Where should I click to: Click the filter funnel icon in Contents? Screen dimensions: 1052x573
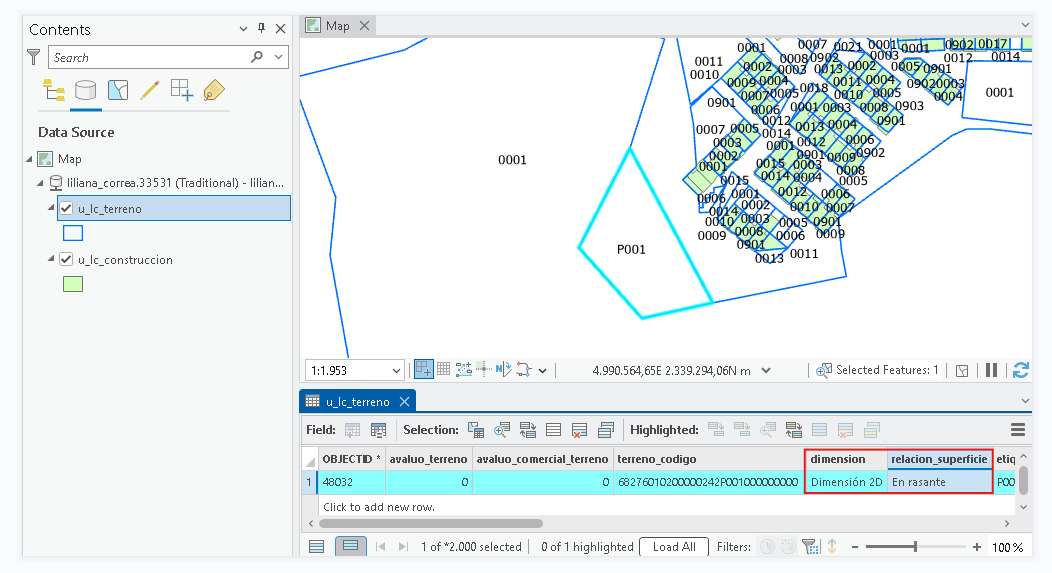tap(34, 57)
